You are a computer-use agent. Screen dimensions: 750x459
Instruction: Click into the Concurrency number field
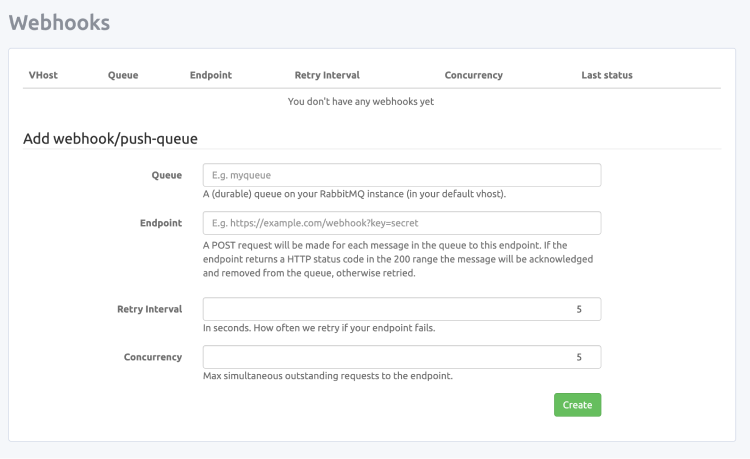tap(401, 357)
